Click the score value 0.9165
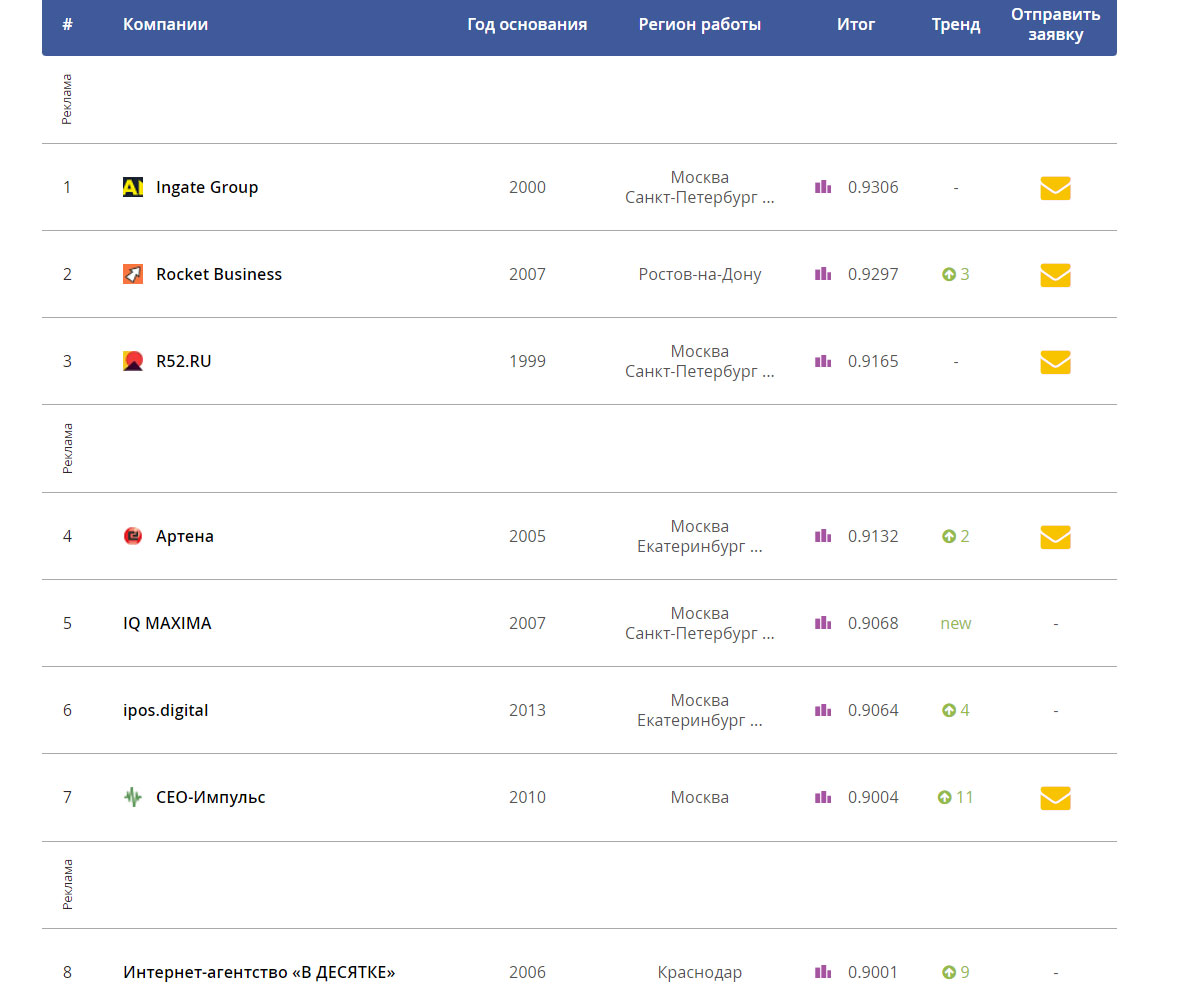 [x=873, y=362]
